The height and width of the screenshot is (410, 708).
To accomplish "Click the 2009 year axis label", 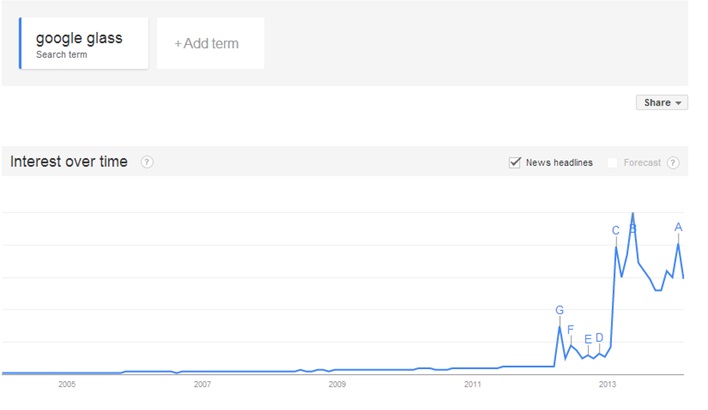I will 337,384.
